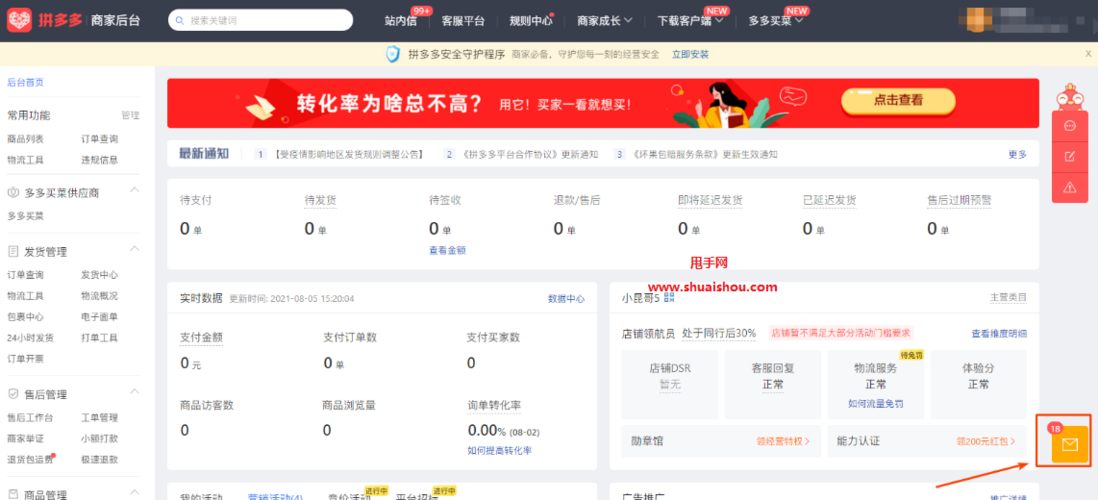
Task: Switch to 竞价活动 tab
Action: click(350, 496)
